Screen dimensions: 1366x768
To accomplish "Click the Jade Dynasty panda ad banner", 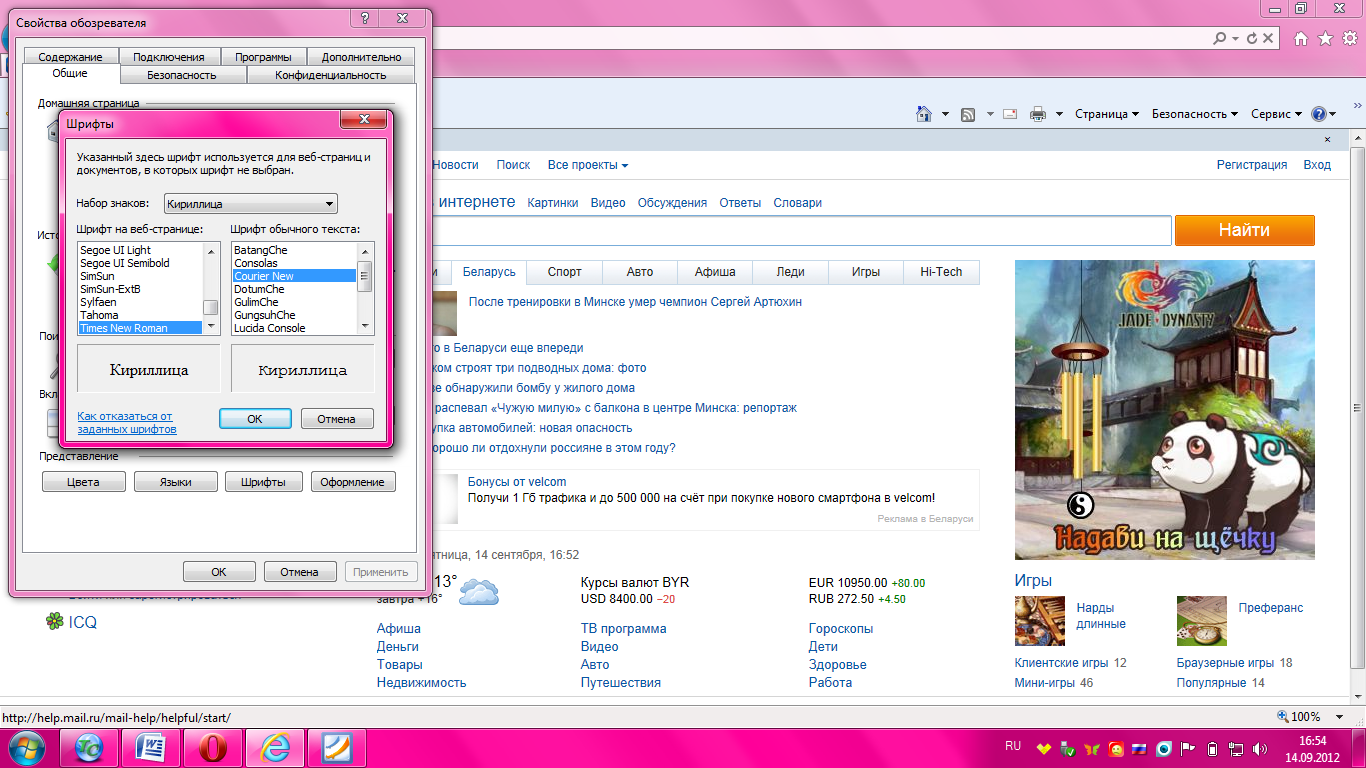I will click(1164, 409).
